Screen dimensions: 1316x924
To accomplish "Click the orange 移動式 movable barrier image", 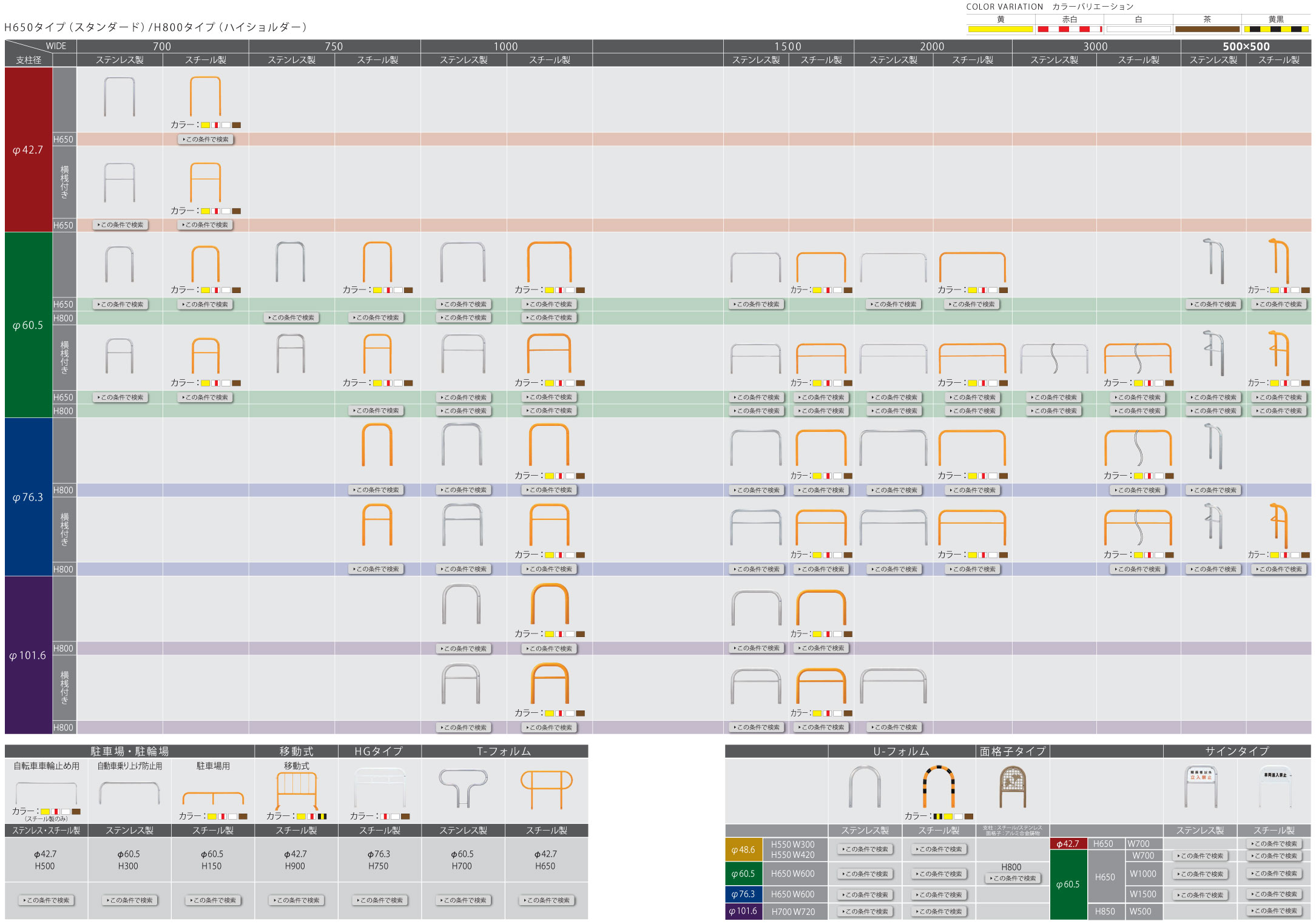I will (x=297, y=791).
